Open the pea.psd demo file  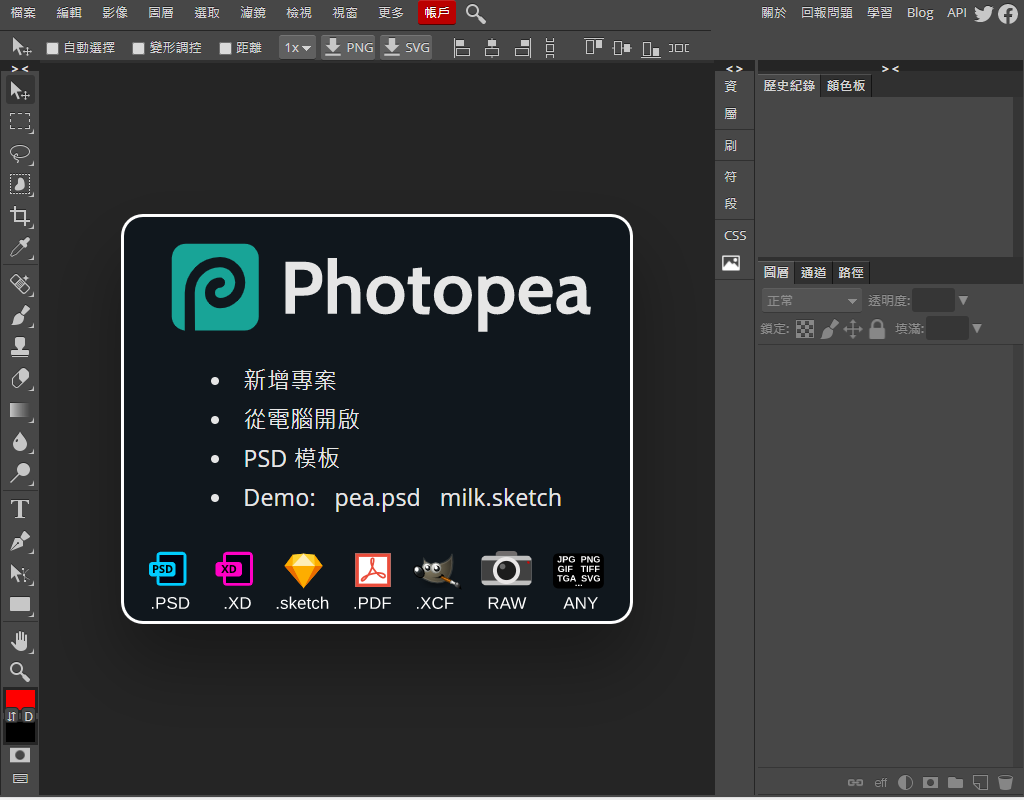(x=377, y=498)
